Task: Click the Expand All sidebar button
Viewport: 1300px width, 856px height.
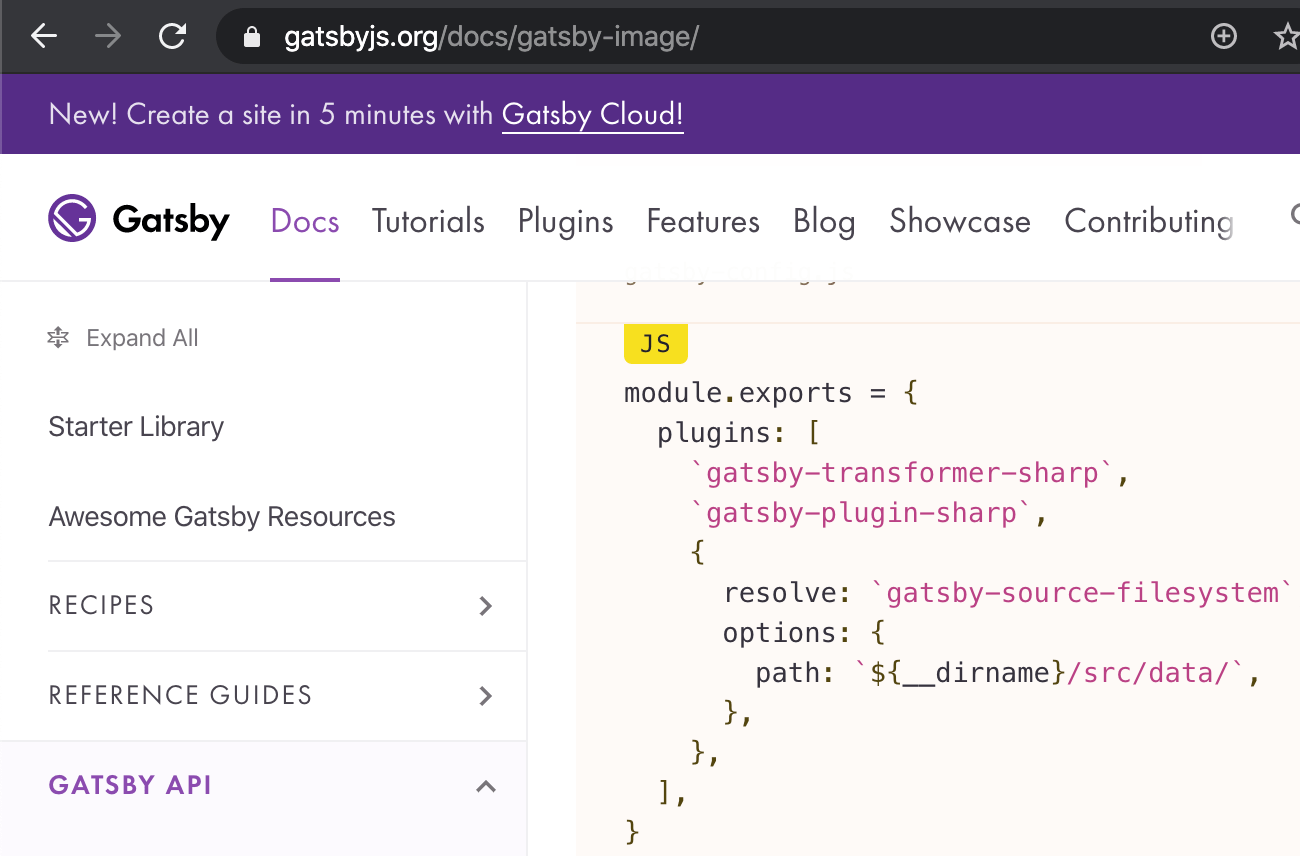Action: click(x=123, y=338)
